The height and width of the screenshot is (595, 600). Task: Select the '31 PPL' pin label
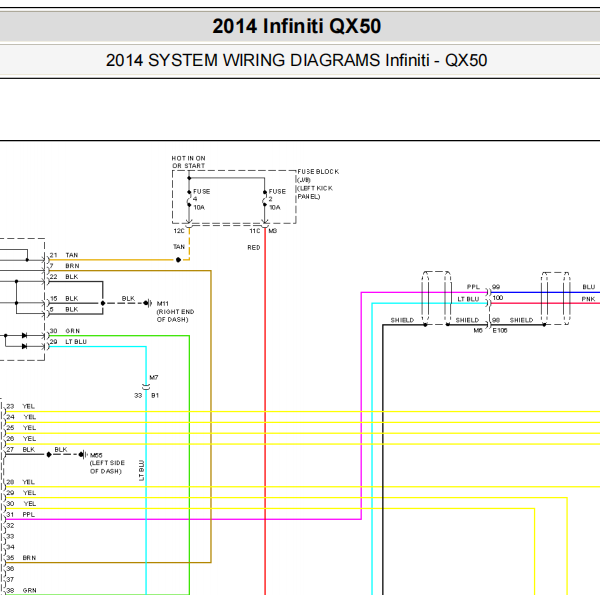pos(21,515)
